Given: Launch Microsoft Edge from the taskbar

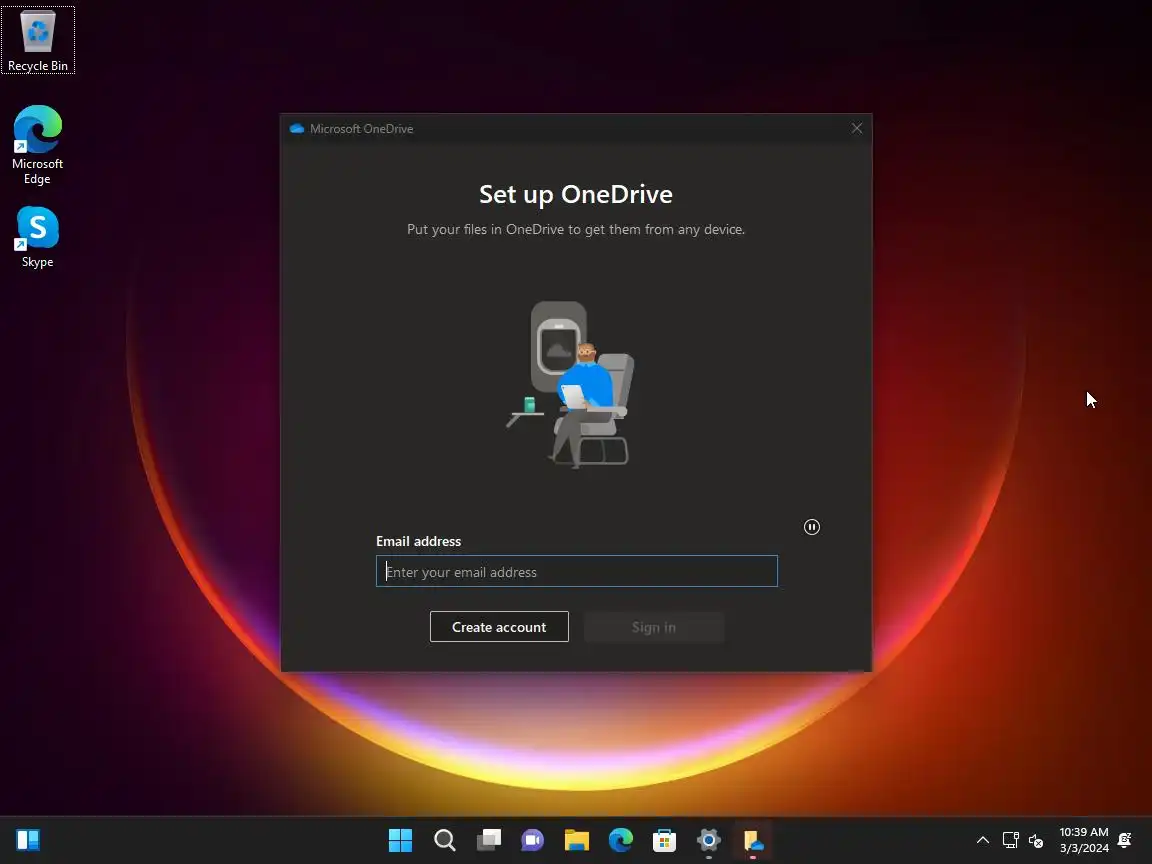Looking at the screenshot, I should pos(621,840).
